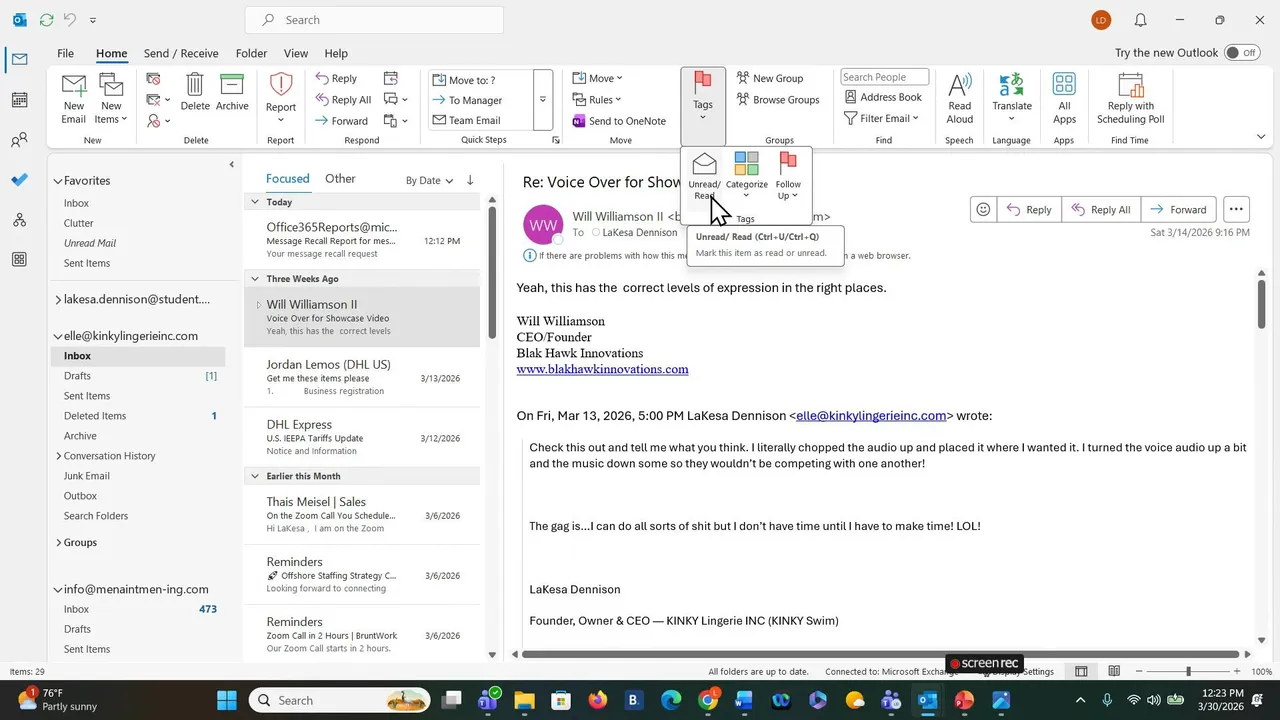
Task: Click Reply All in the reading pane header
Action: tap(1100, 209)
